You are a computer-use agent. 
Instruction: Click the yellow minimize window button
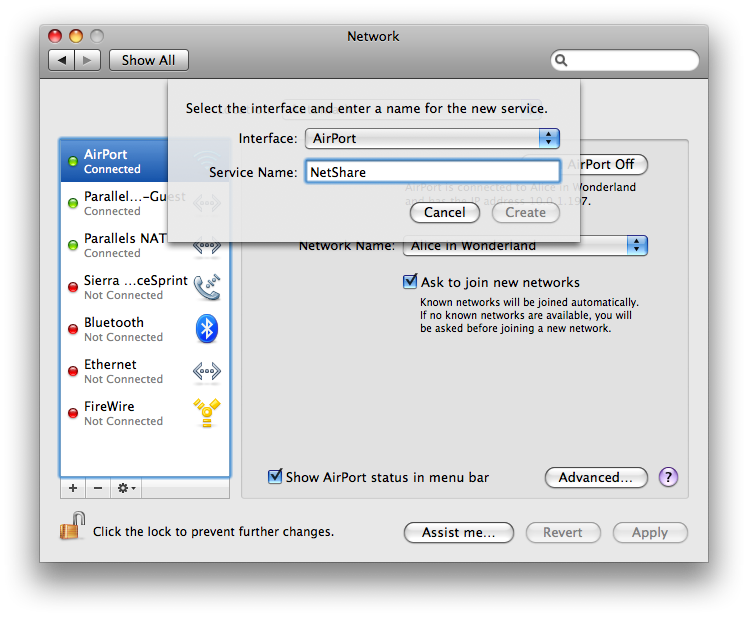(76, 36)
